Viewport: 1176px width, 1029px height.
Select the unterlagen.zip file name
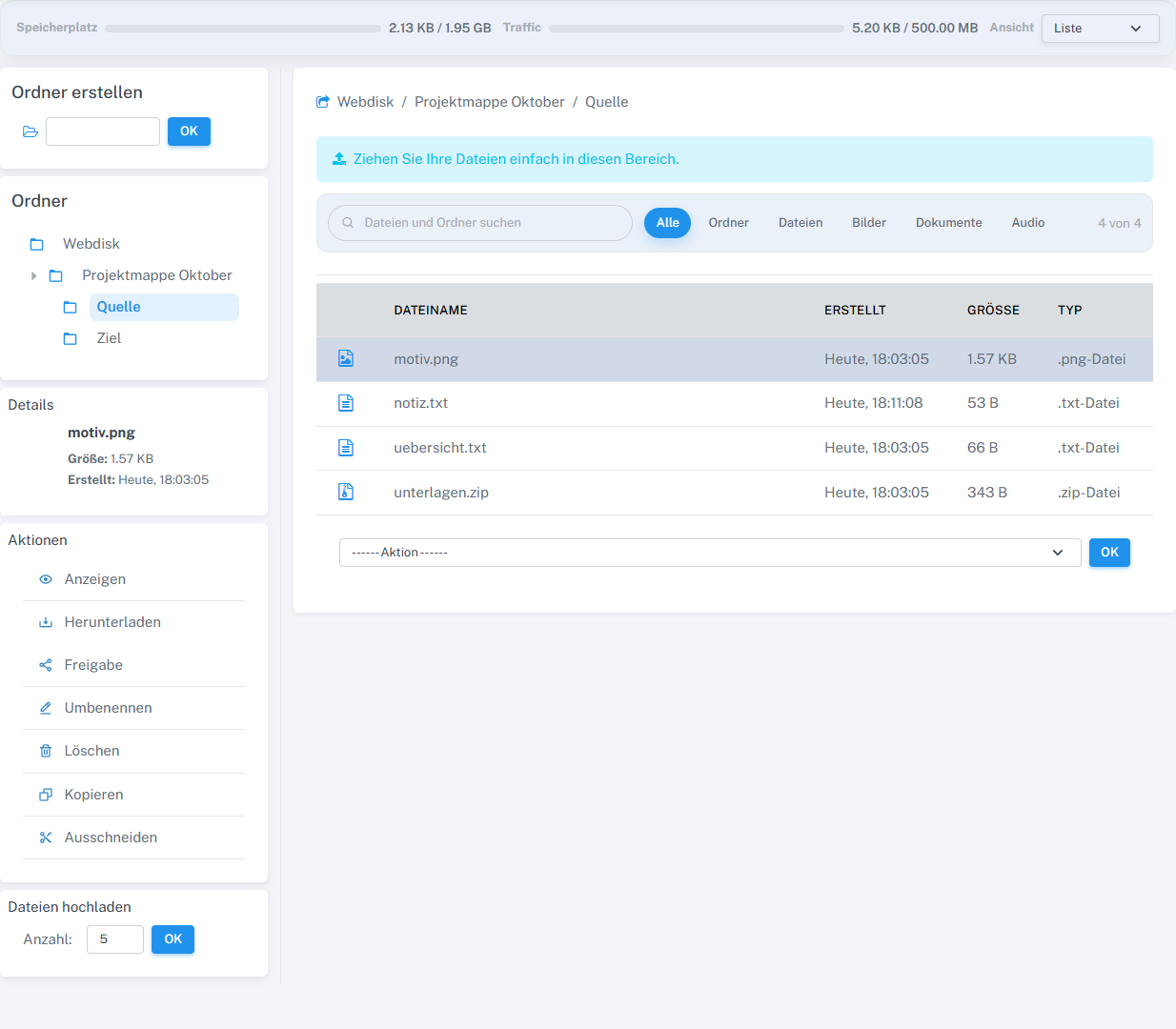click(441, 493)
